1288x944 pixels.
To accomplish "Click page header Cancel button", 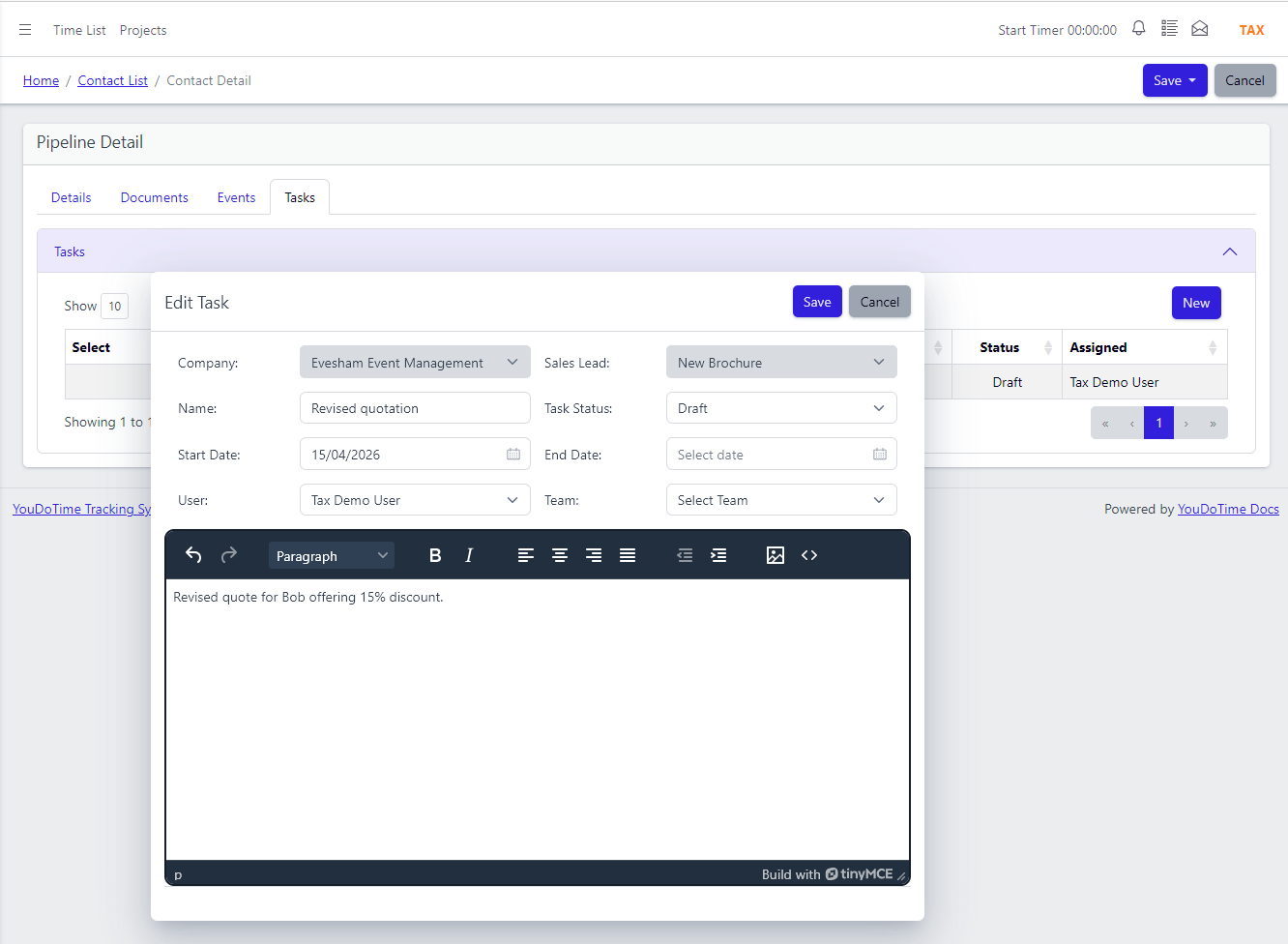I will pos(1244,80).
